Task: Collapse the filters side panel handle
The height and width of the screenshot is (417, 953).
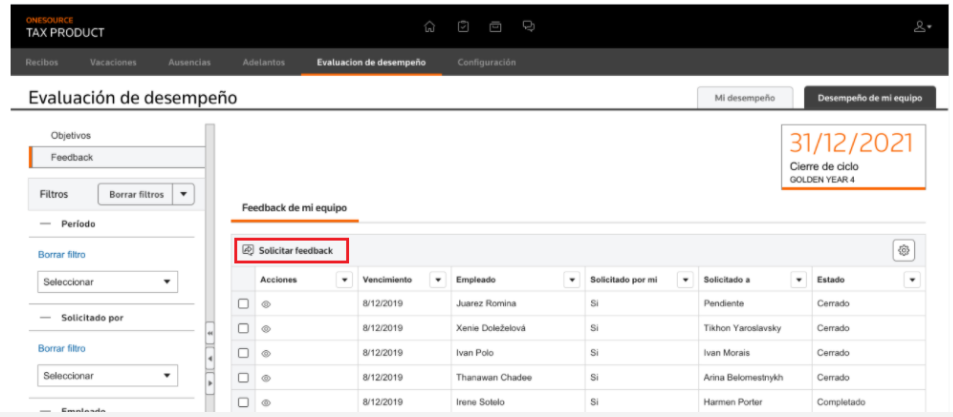Action: 210,334
